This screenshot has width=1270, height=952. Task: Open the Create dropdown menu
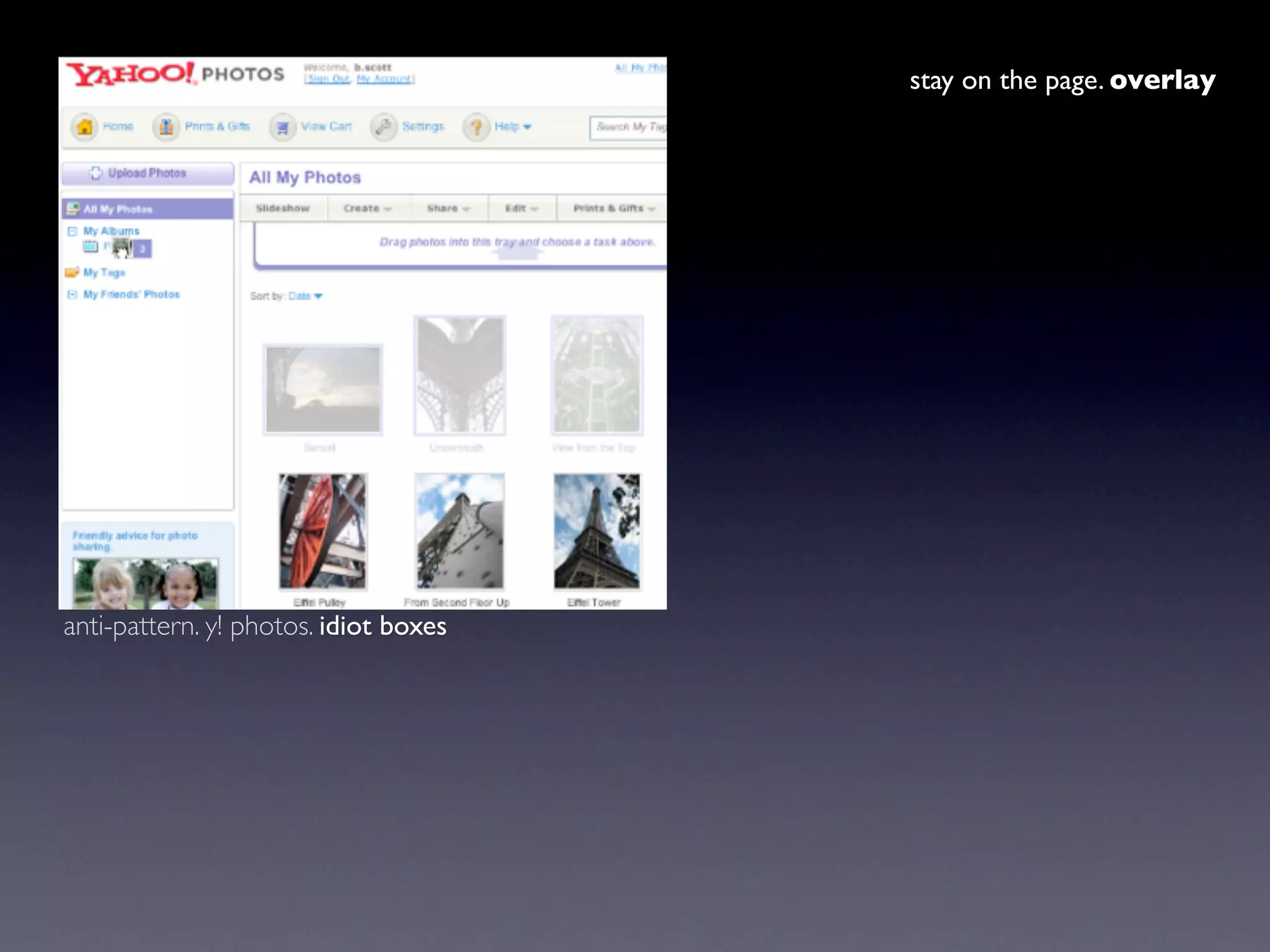(368, 208)
